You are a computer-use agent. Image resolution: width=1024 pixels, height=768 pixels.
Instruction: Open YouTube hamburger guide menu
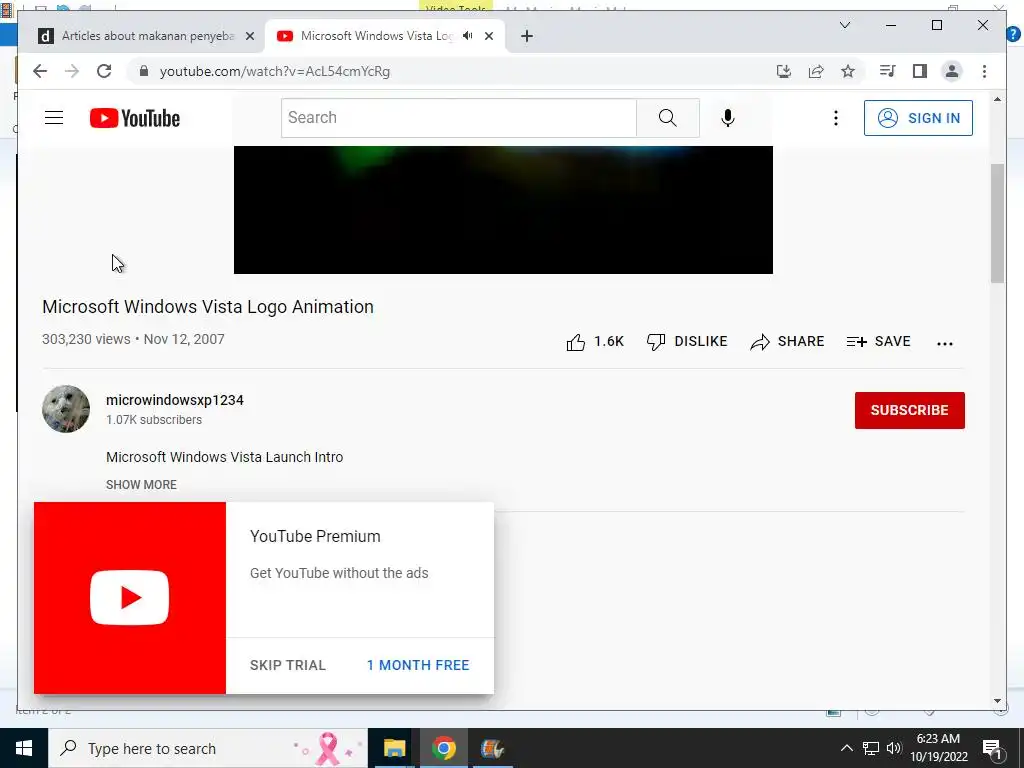(54, 118)
